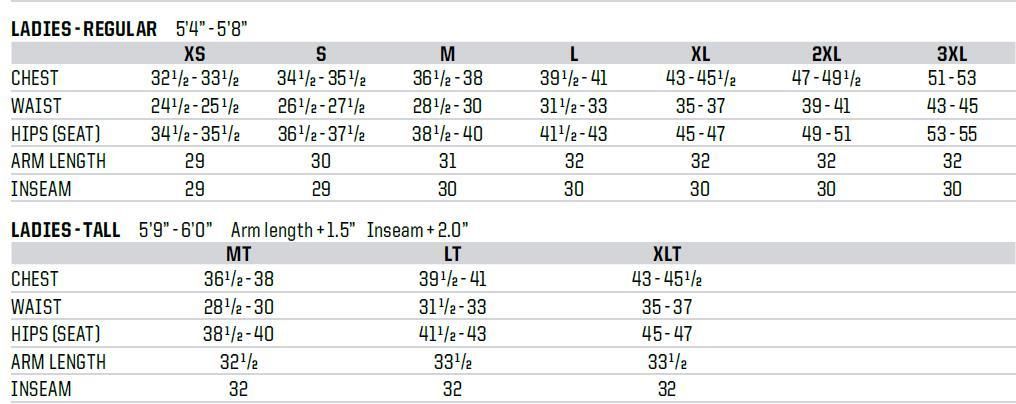Image resolution: width=1016 pixels, height=404 pixels.
Task: Select INSEAM label in tall table
Action: (41, 389)
